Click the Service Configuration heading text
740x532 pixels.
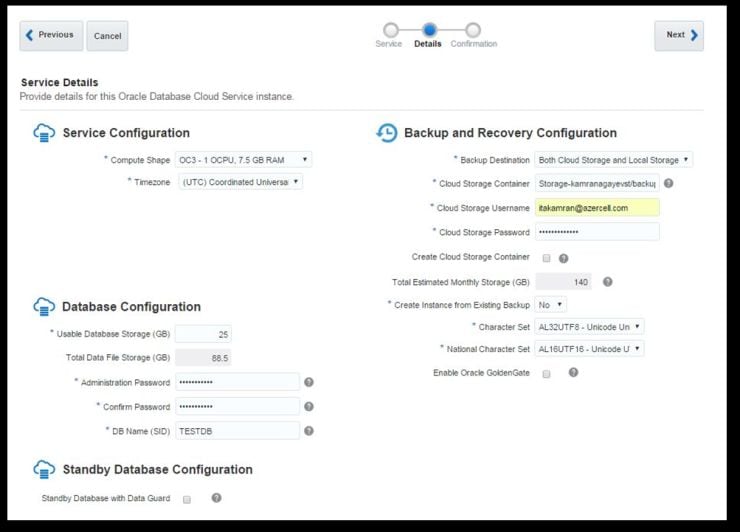[126, 133]
